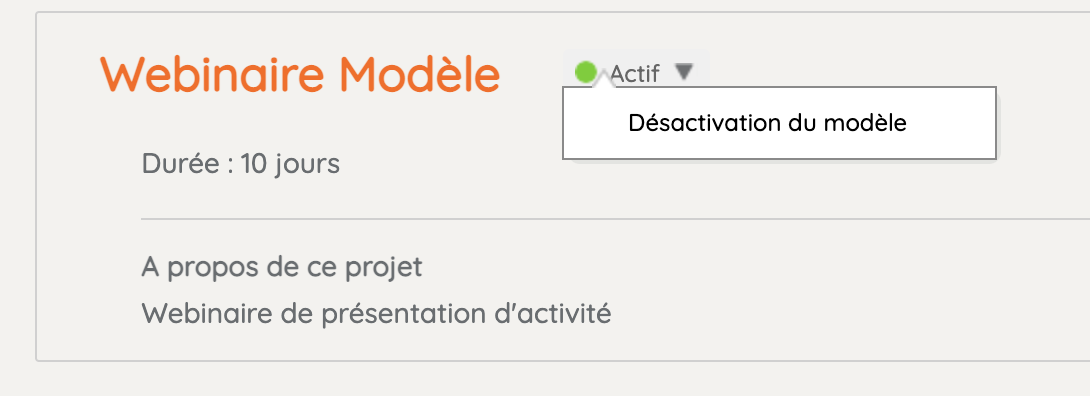Click the word Webinaire in the orange title
1090x396 pixels.
pos(213,74)
